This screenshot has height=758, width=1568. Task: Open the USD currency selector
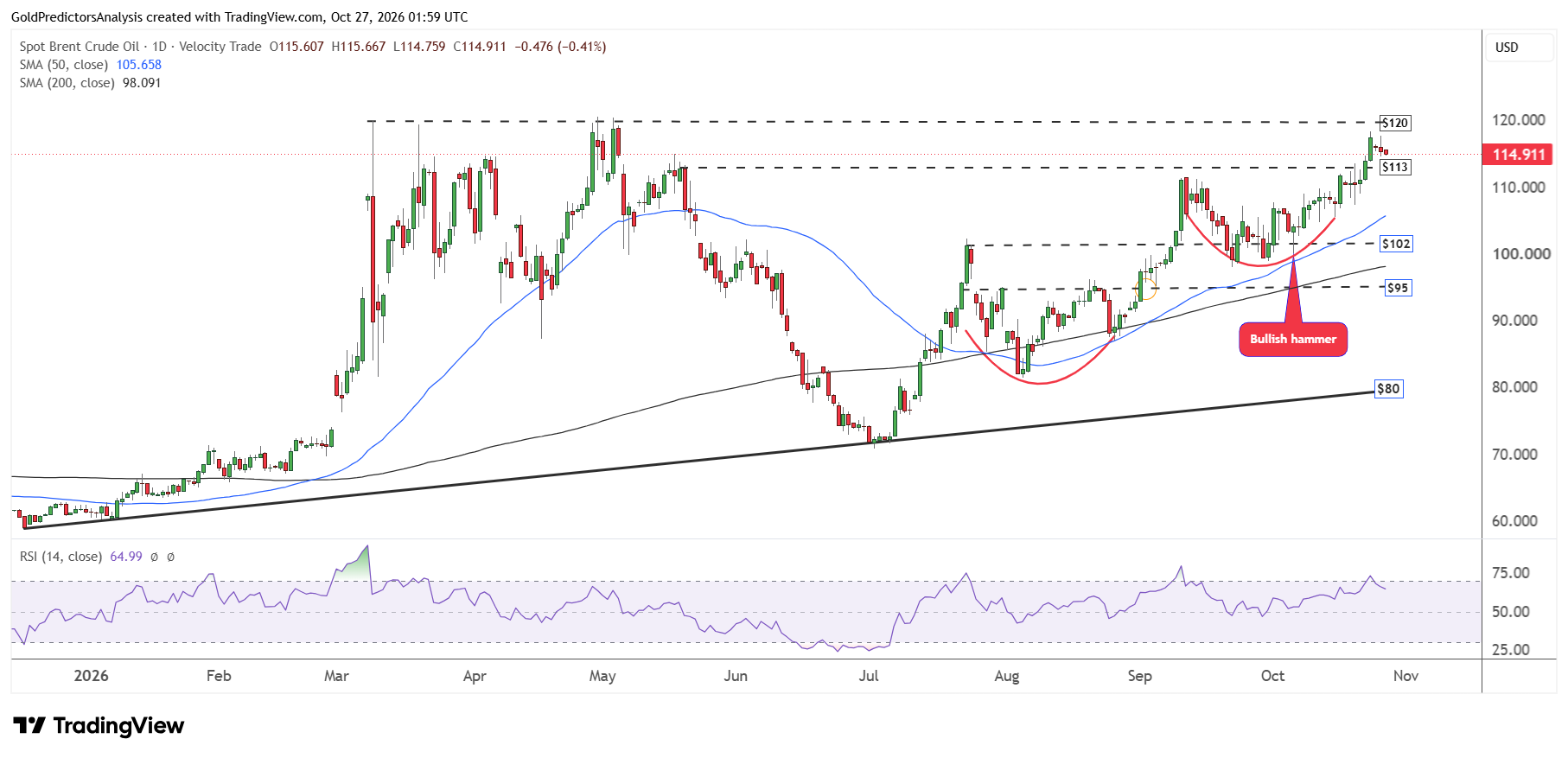[1519, 48]
